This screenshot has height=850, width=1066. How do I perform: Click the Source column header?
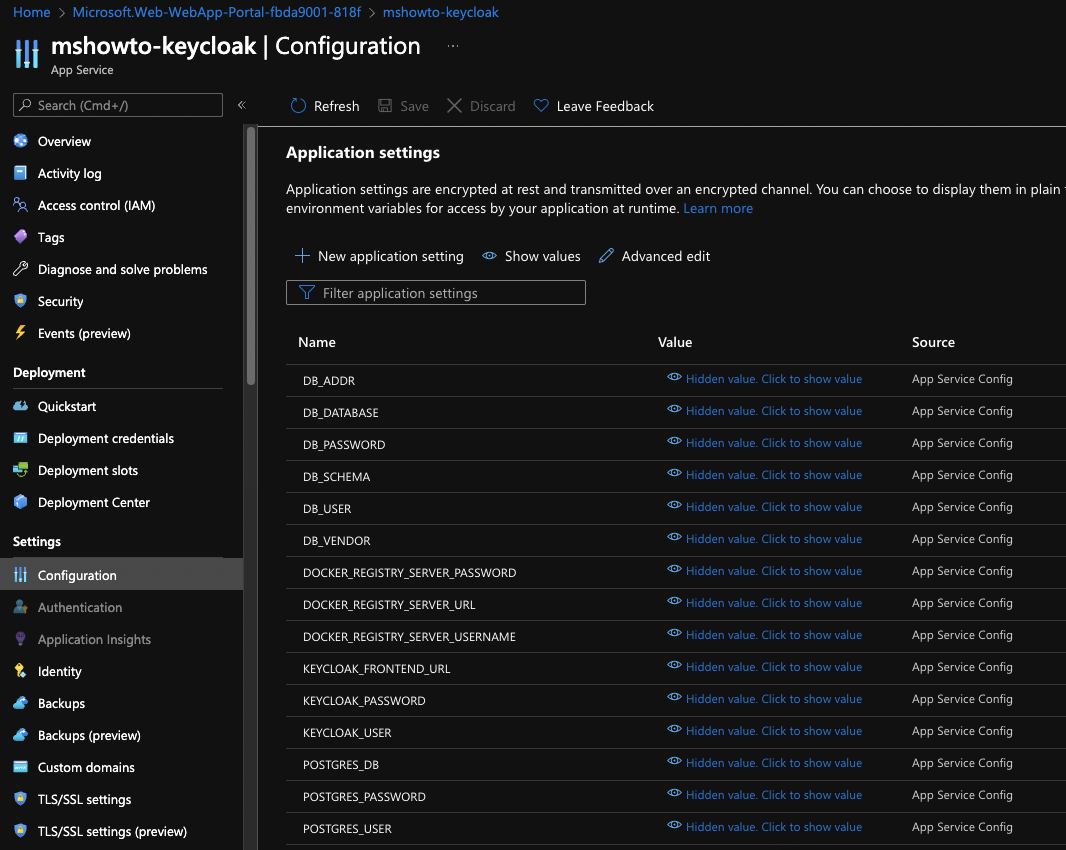[x=933, y=342]
